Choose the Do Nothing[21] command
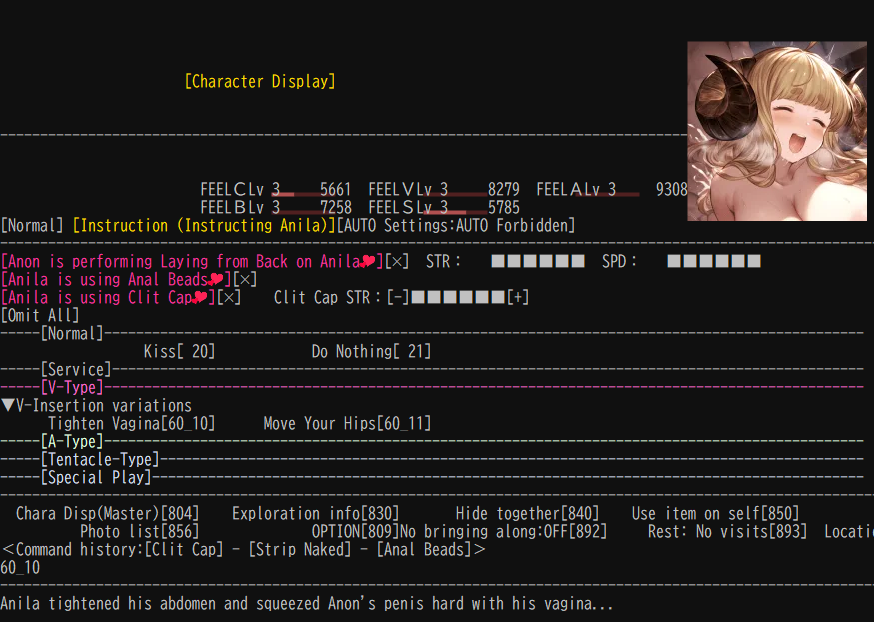 (371, 351)
